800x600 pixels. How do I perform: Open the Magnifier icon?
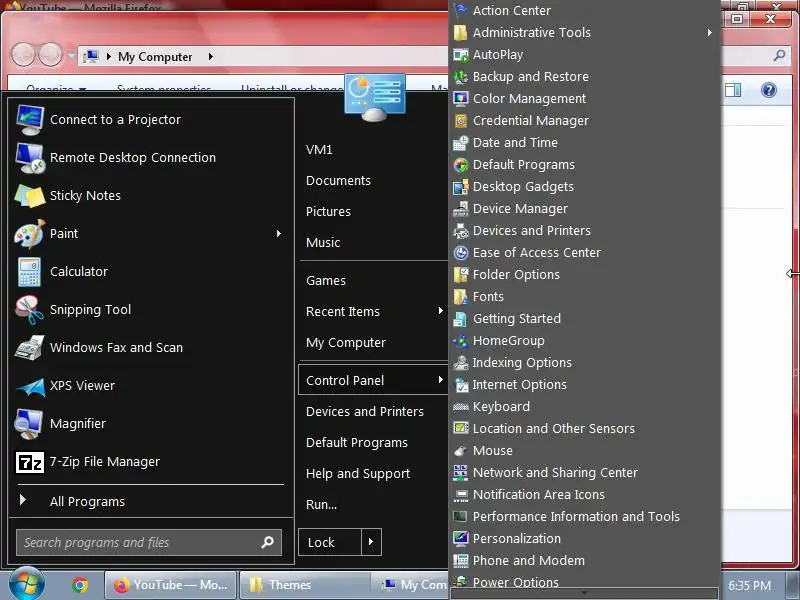pyautogui.click(x=30, y=423)
